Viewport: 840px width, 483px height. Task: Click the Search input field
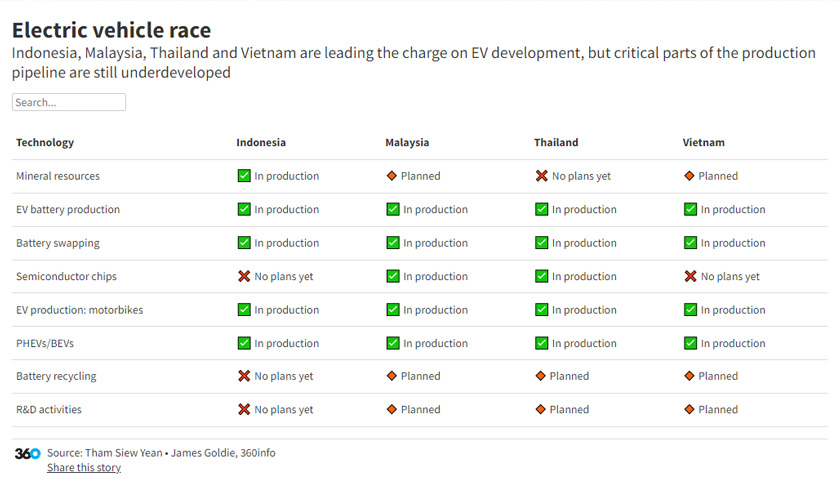[69, 102]
